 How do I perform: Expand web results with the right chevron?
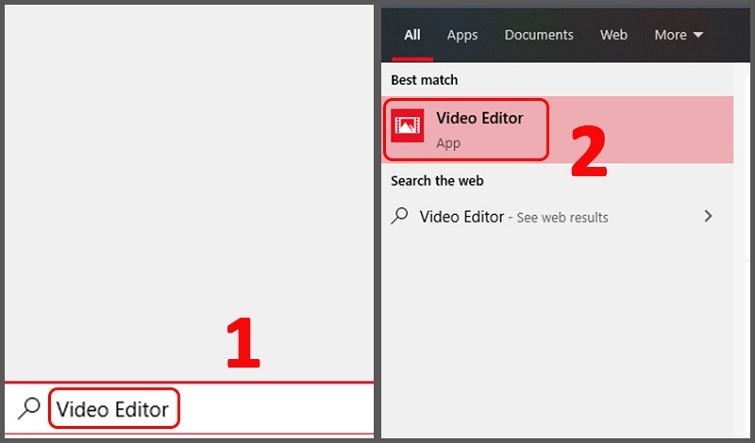pos(708,216)
